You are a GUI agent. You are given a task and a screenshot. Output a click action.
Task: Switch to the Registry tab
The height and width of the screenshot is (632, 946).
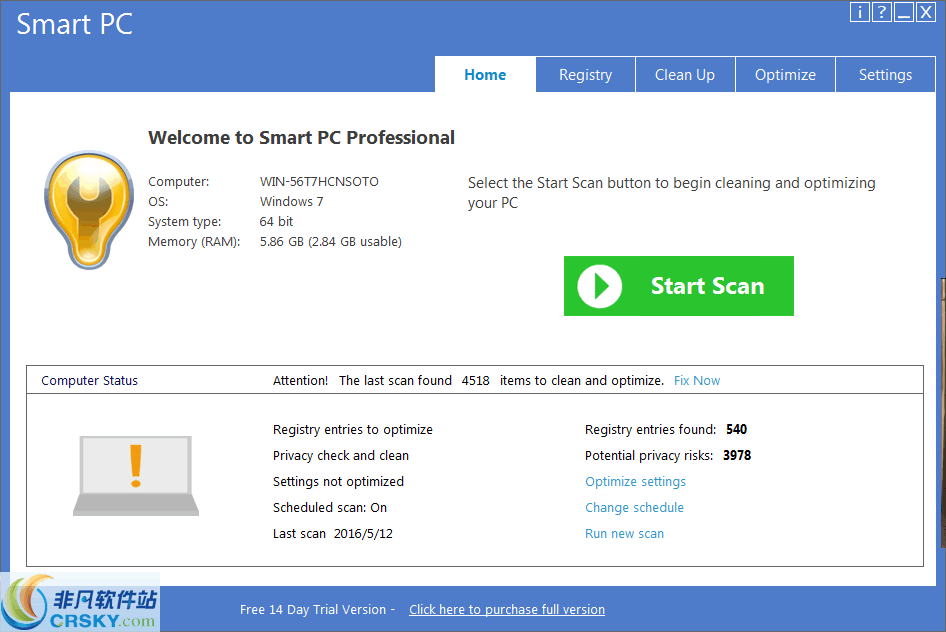(x=585, y=74)
